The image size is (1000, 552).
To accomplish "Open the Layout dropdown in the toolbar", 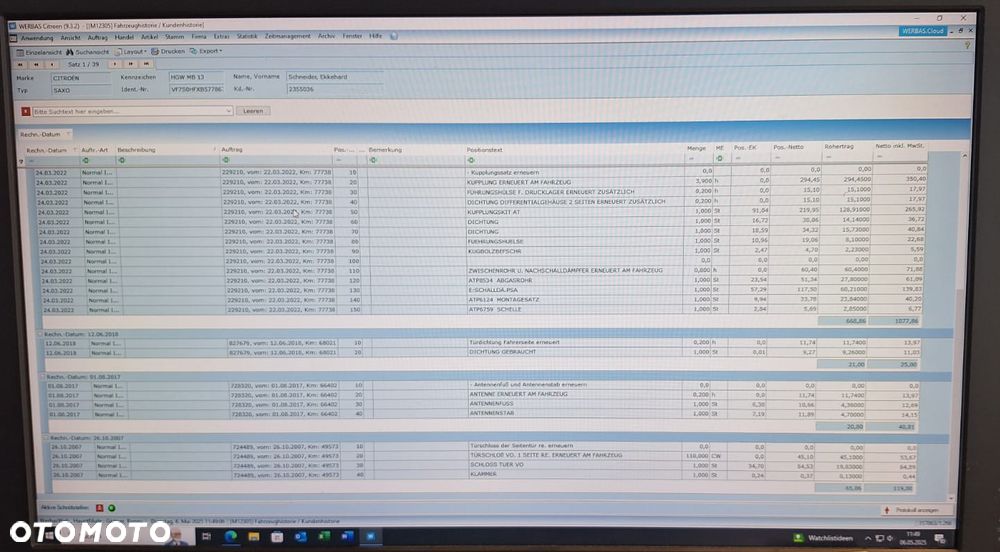I will coord(131,52).
